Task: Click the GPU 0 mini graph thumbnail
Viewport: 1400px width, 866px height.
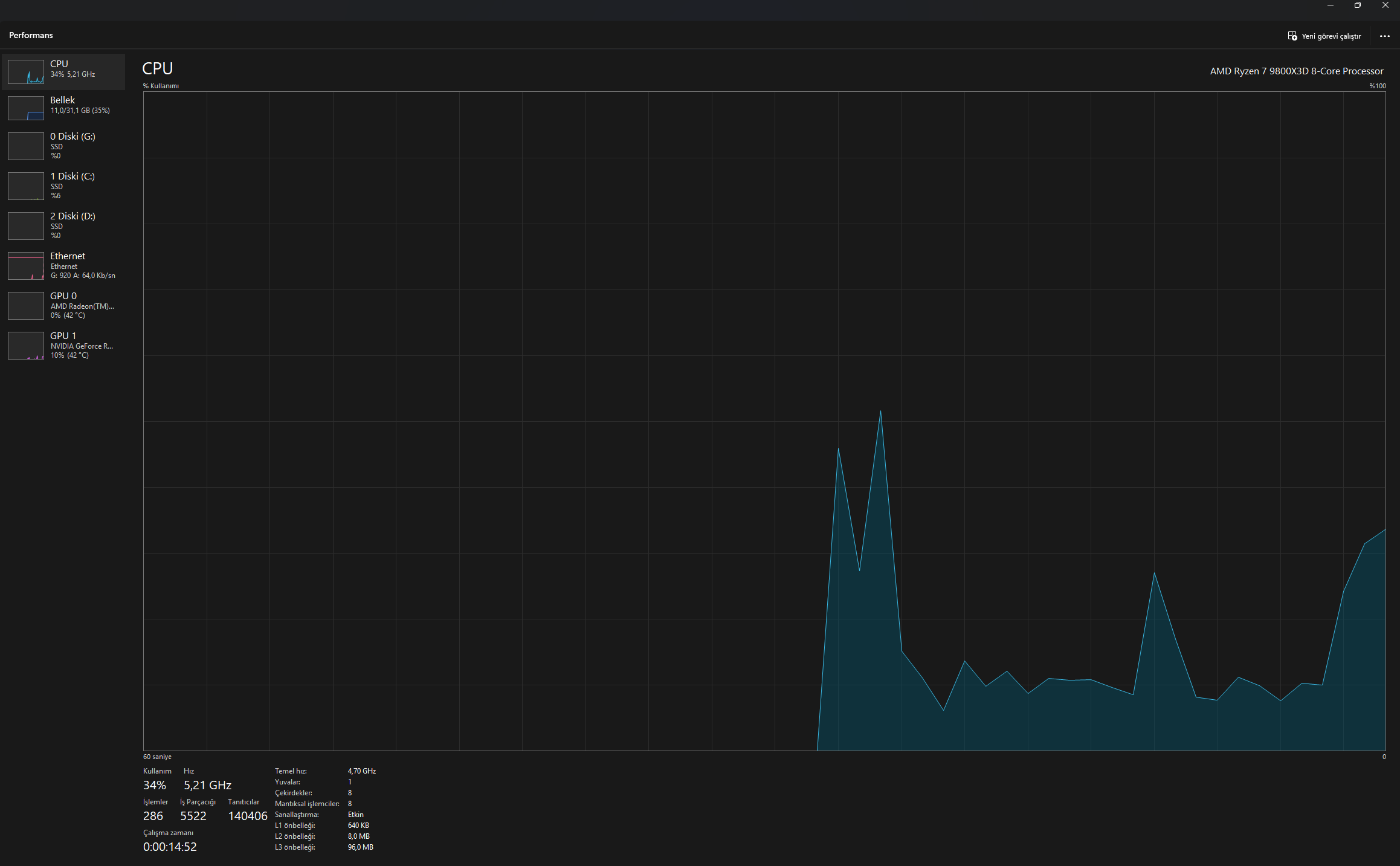Action: click(25, 306)
